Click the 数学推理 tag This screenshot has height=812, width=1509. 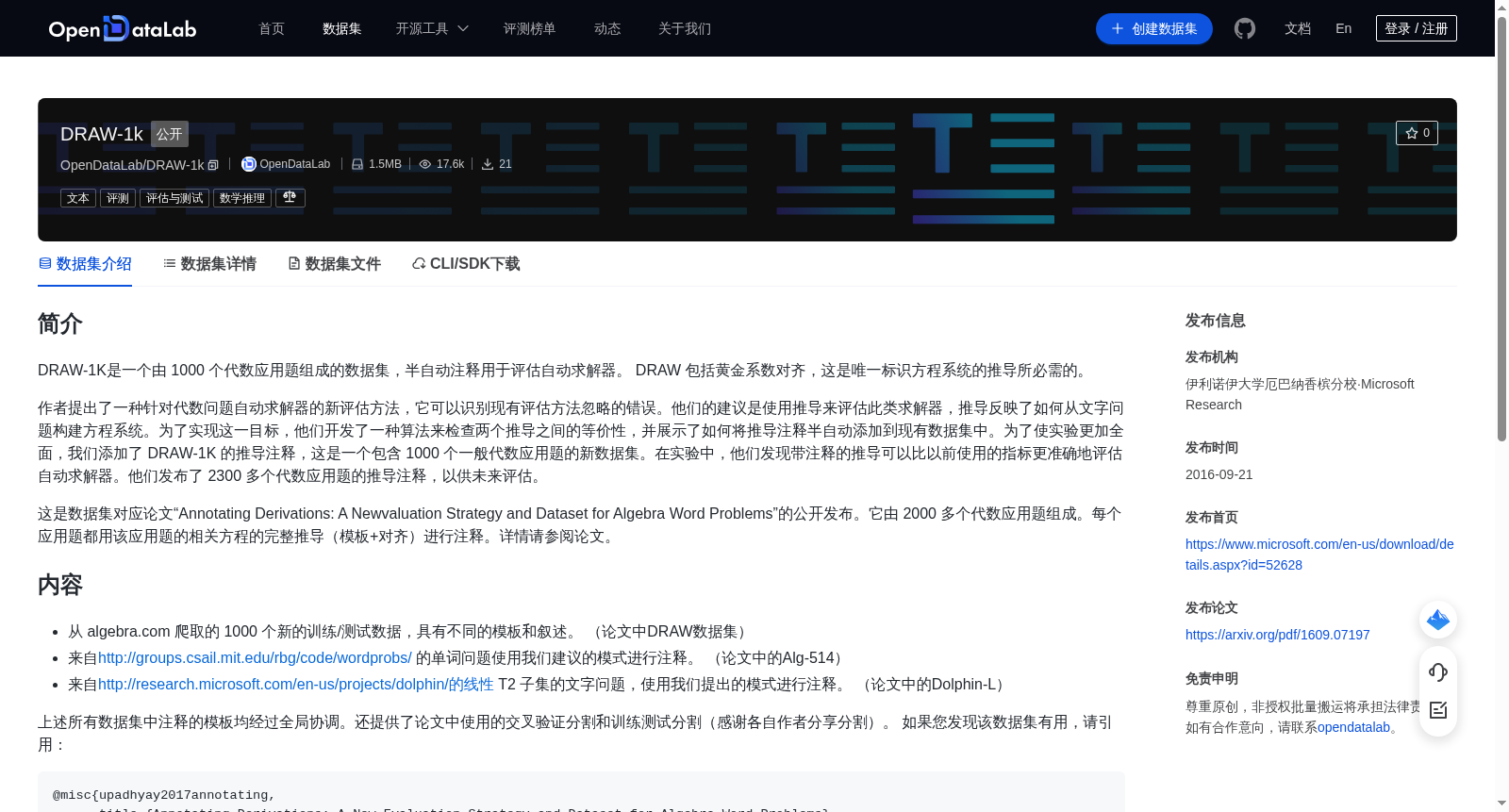242,198
